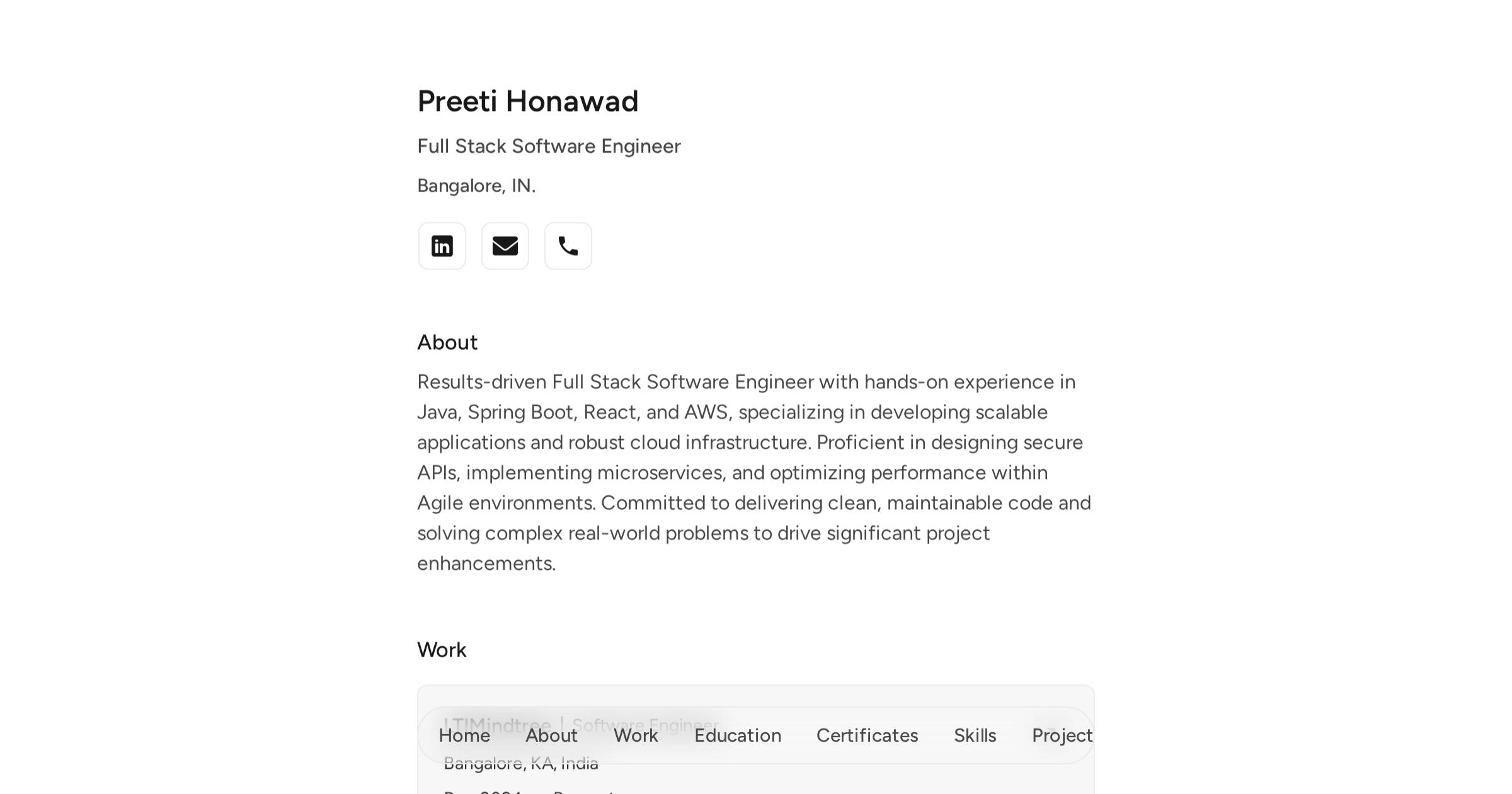Navigate to Home in the bottom nav
Image resolution: width=1512 pixels, height=794 pixels.
pos(464,735)
